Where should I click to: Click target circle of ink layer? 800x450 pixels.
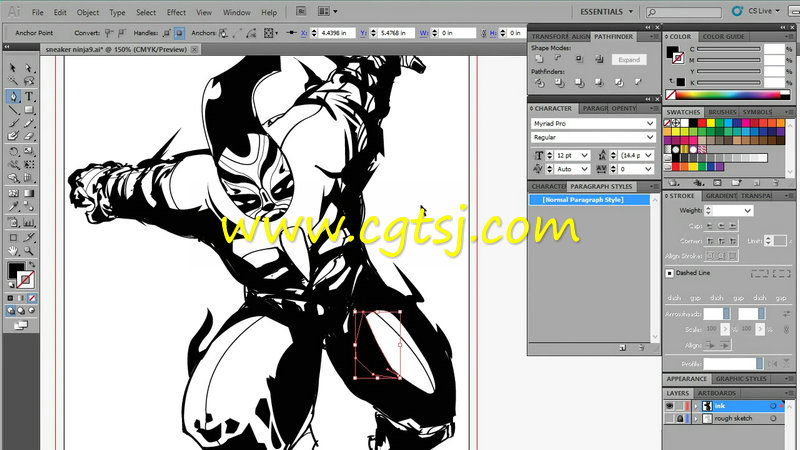(773, 406)
